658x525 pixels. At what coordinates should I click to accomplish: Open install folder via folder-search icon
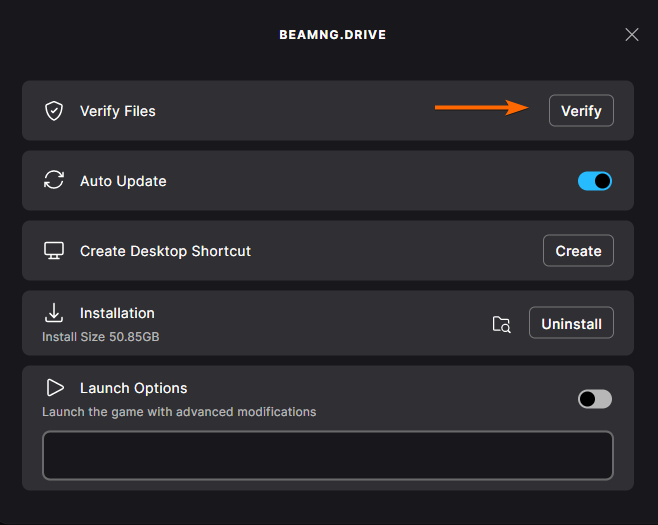click(501, 324)
